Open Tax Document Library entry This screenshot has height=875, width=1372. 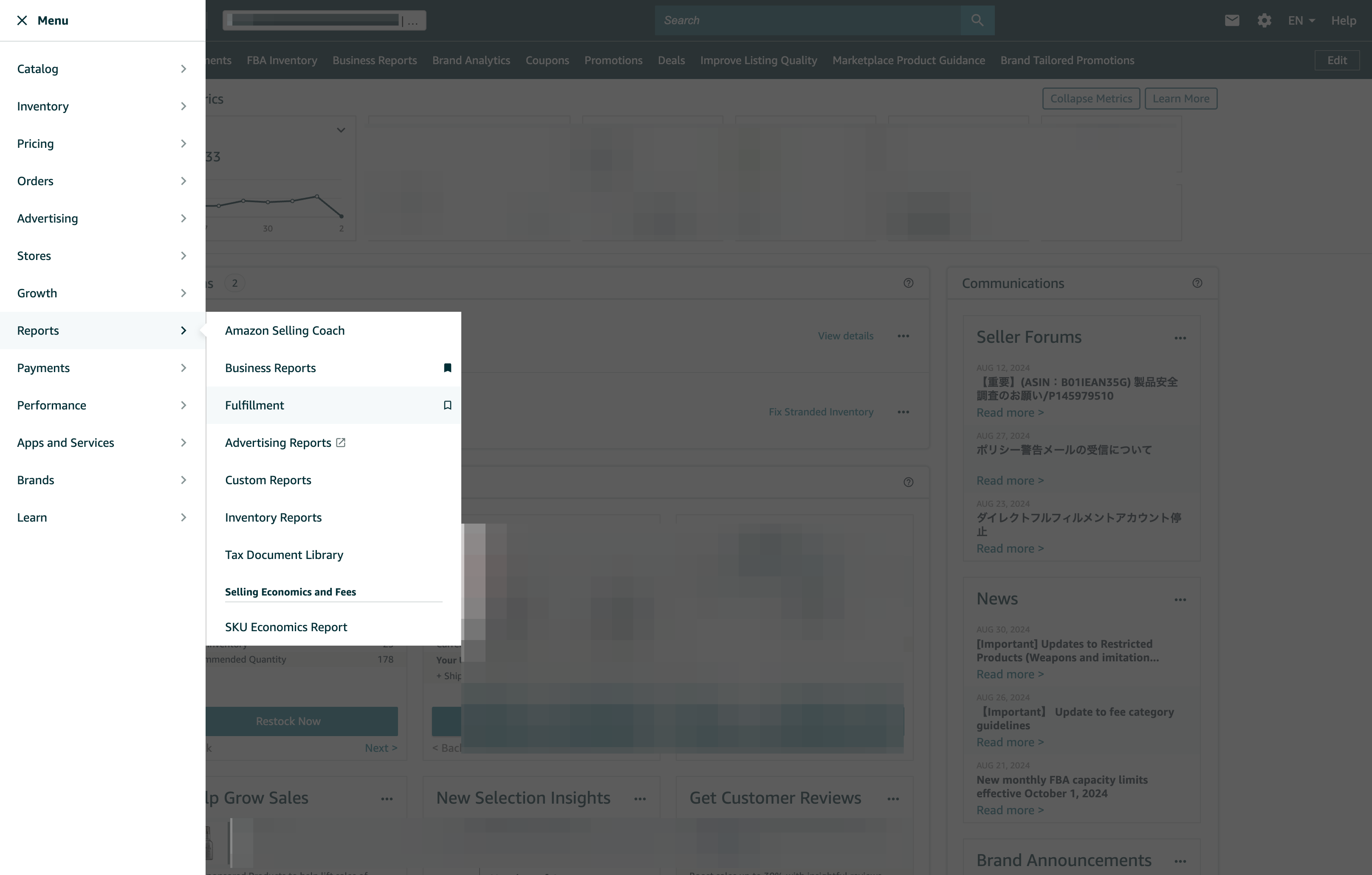pyautogui.click(x=333, y=555)
